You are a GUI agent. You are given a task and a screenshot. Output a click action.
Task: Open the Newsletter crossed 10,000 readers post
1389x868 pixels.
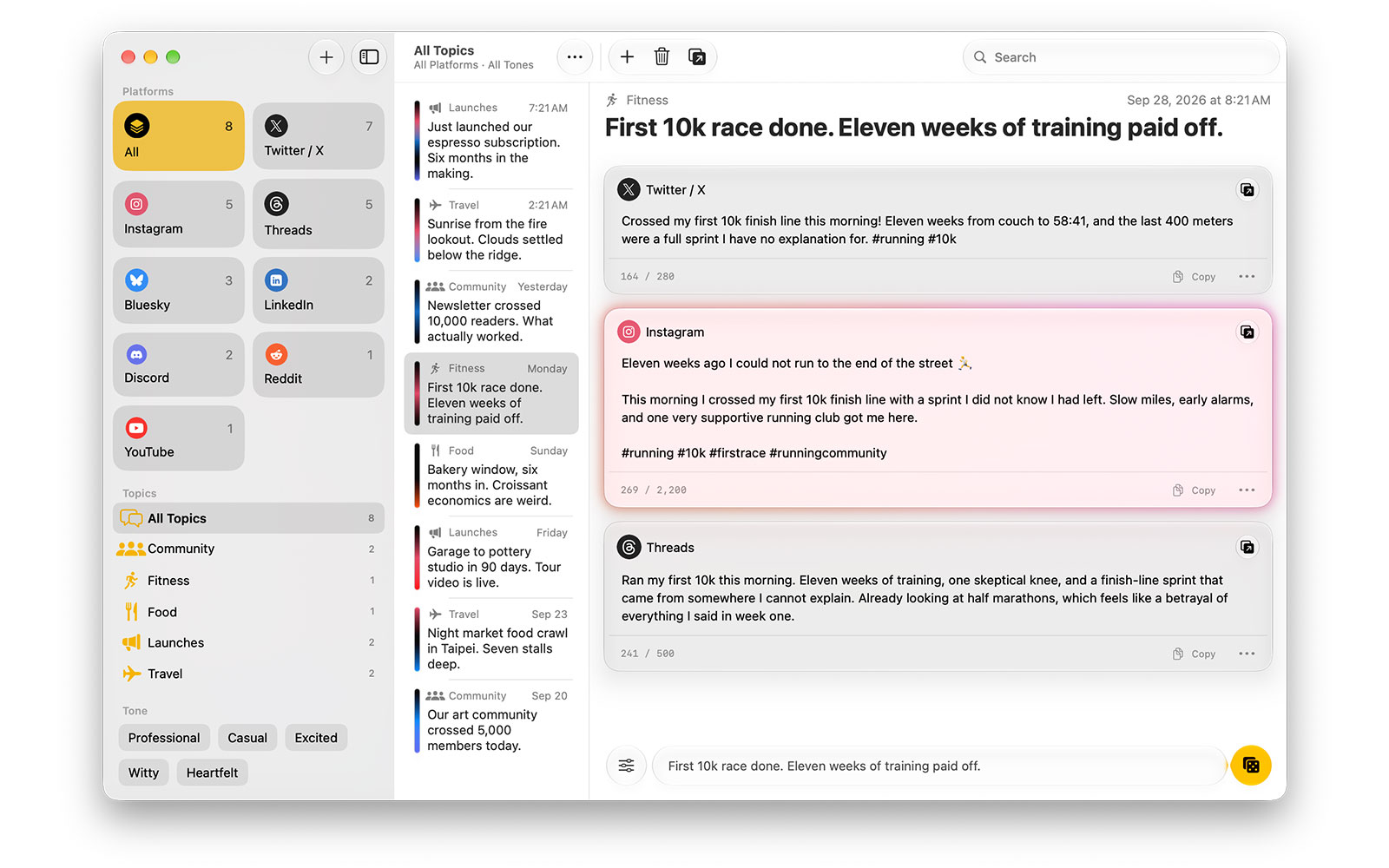point(491,312)
